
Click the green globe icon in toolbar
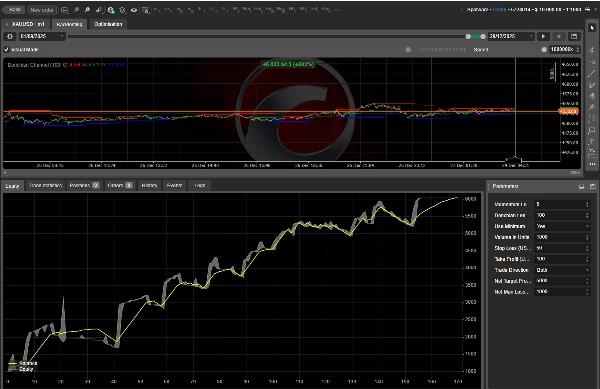click(111, 10)
